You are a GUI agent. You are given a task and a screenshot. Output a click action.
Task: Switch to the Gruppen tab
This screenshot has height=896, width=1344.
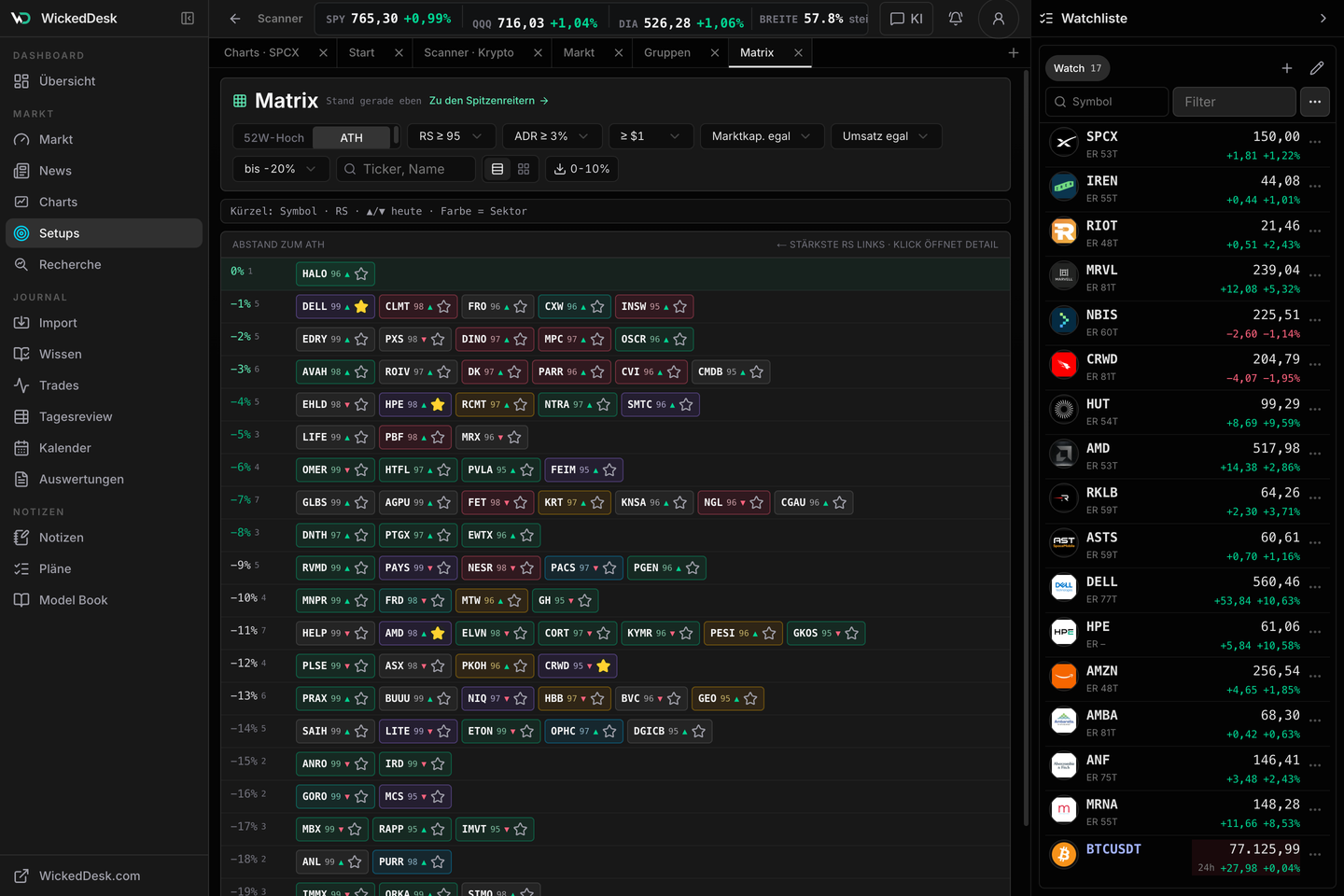667,53
